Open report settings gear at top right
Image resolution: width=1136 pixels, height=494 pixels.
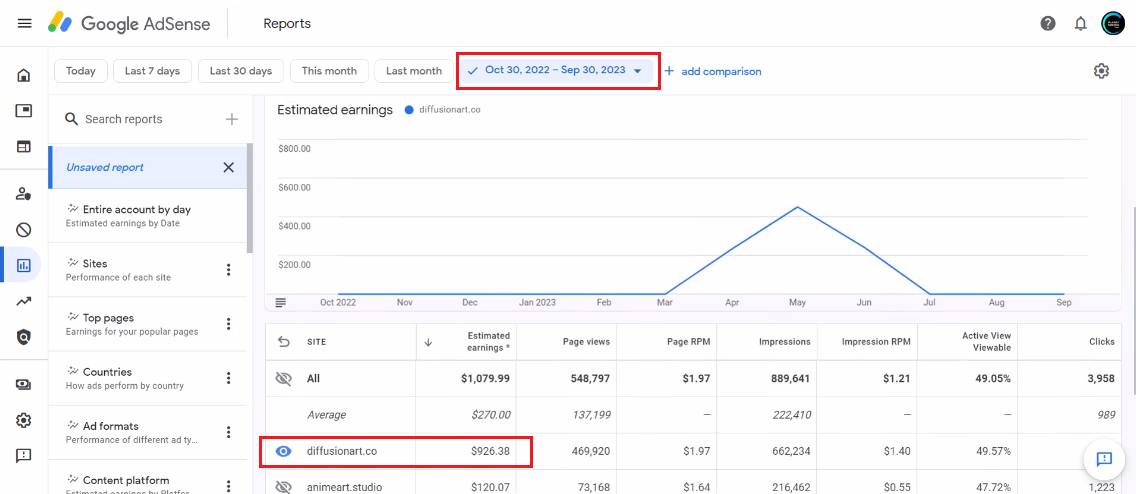pyautogui.click(x=1101, y=71)
